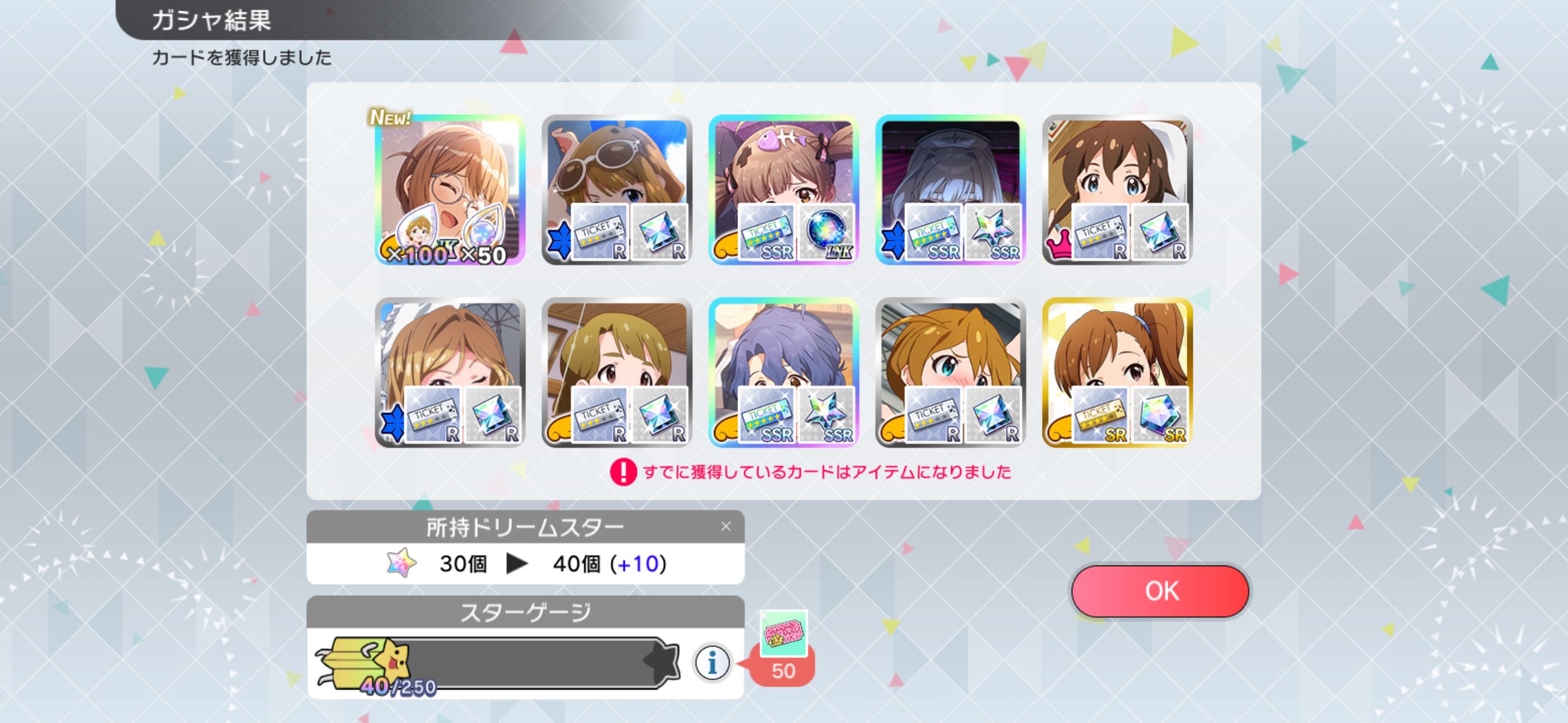The image size is (1568, 723).
Task: Select the silver-haired SSR card with hat
Action: coord(950,190)
